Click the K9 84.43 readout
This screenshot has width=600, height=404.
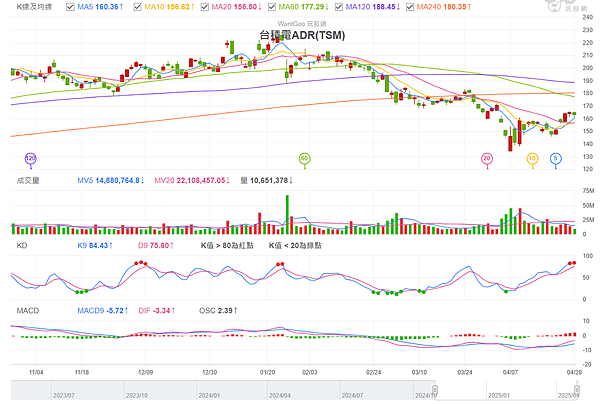(95, 246)
